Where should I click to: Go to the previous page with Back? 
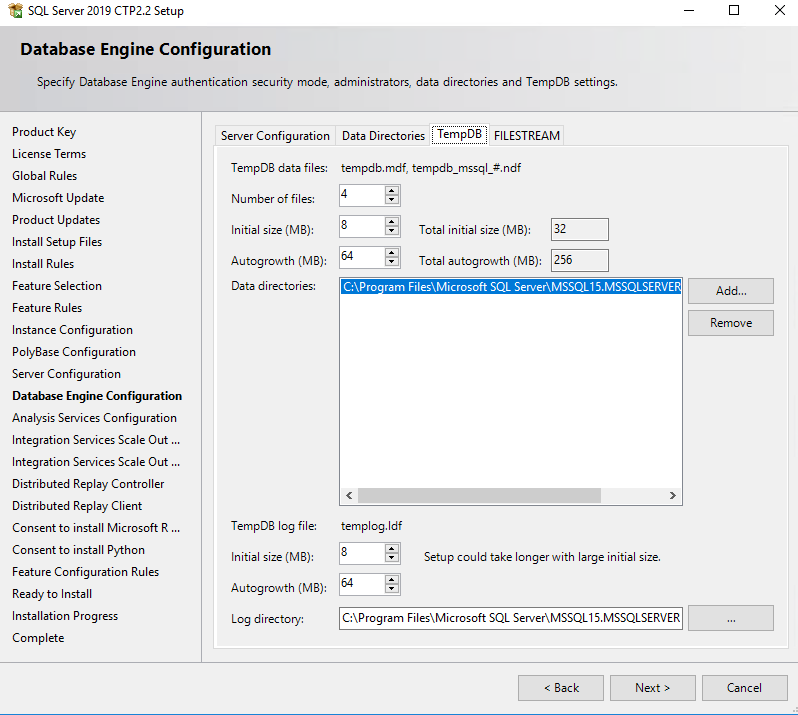click(561, 688)
